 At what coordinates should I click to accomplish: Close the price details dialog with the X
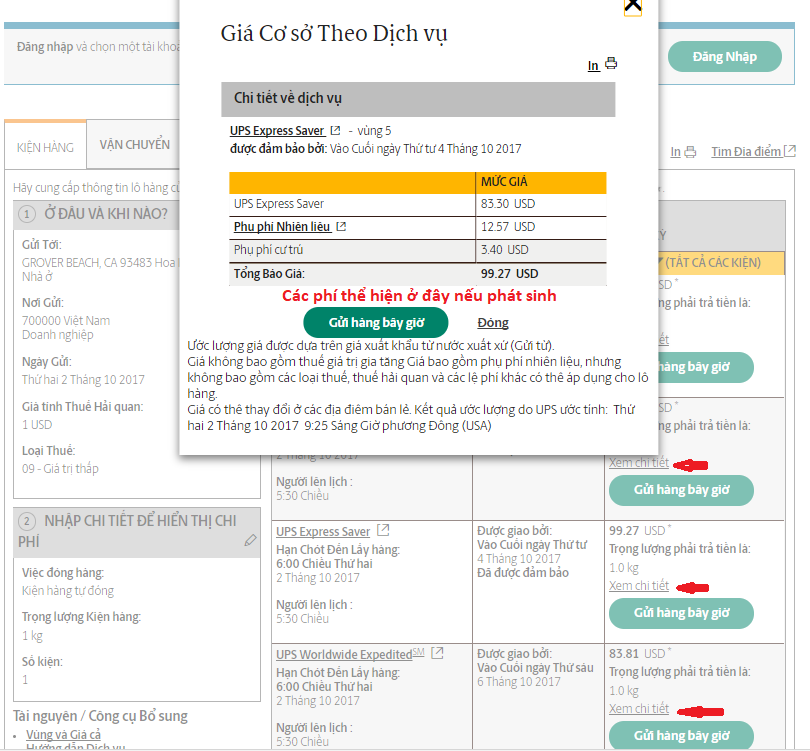pyautogui.click(x=633, y=6)
